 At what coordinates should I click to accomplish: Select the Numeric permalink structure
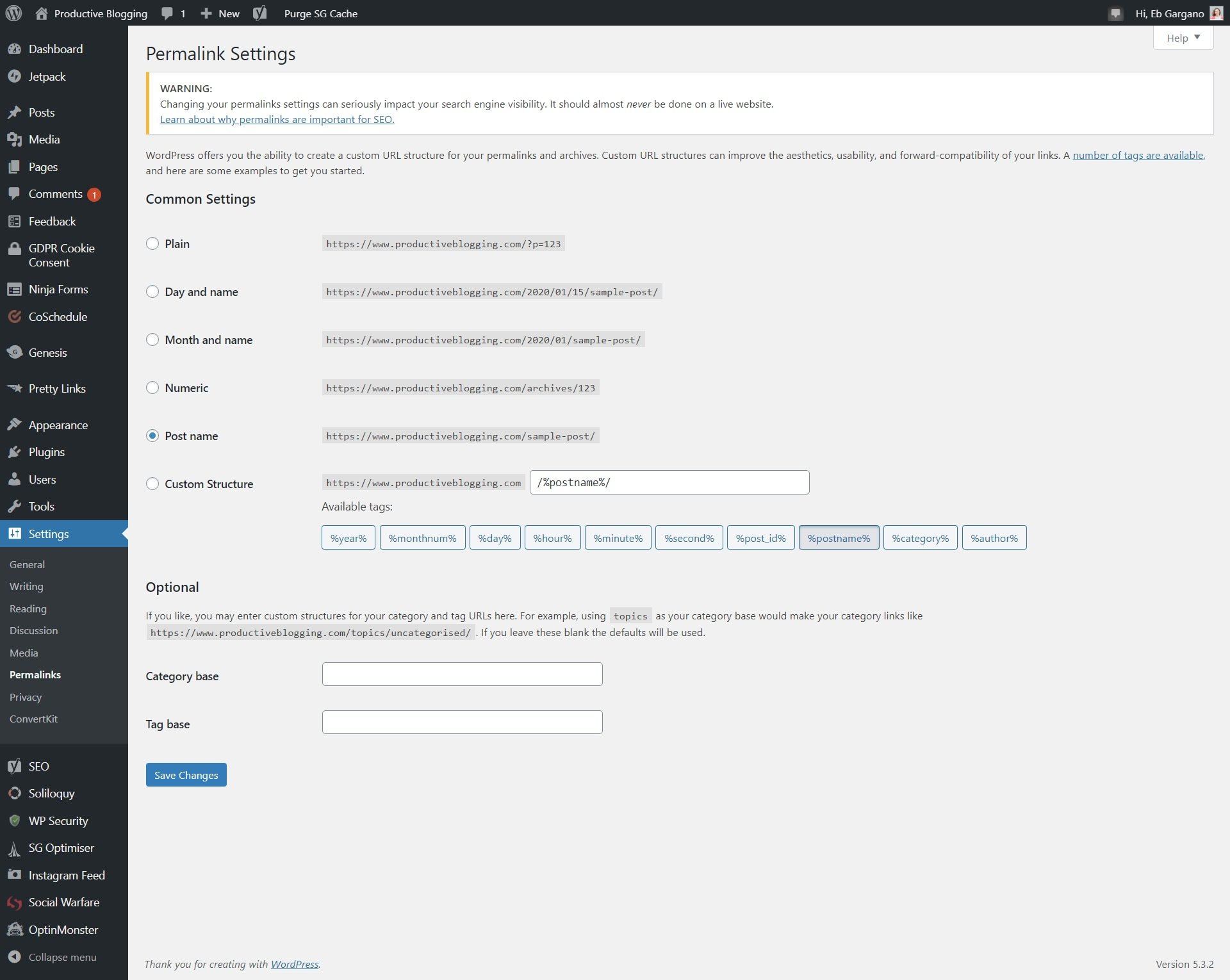pos(153,388)
